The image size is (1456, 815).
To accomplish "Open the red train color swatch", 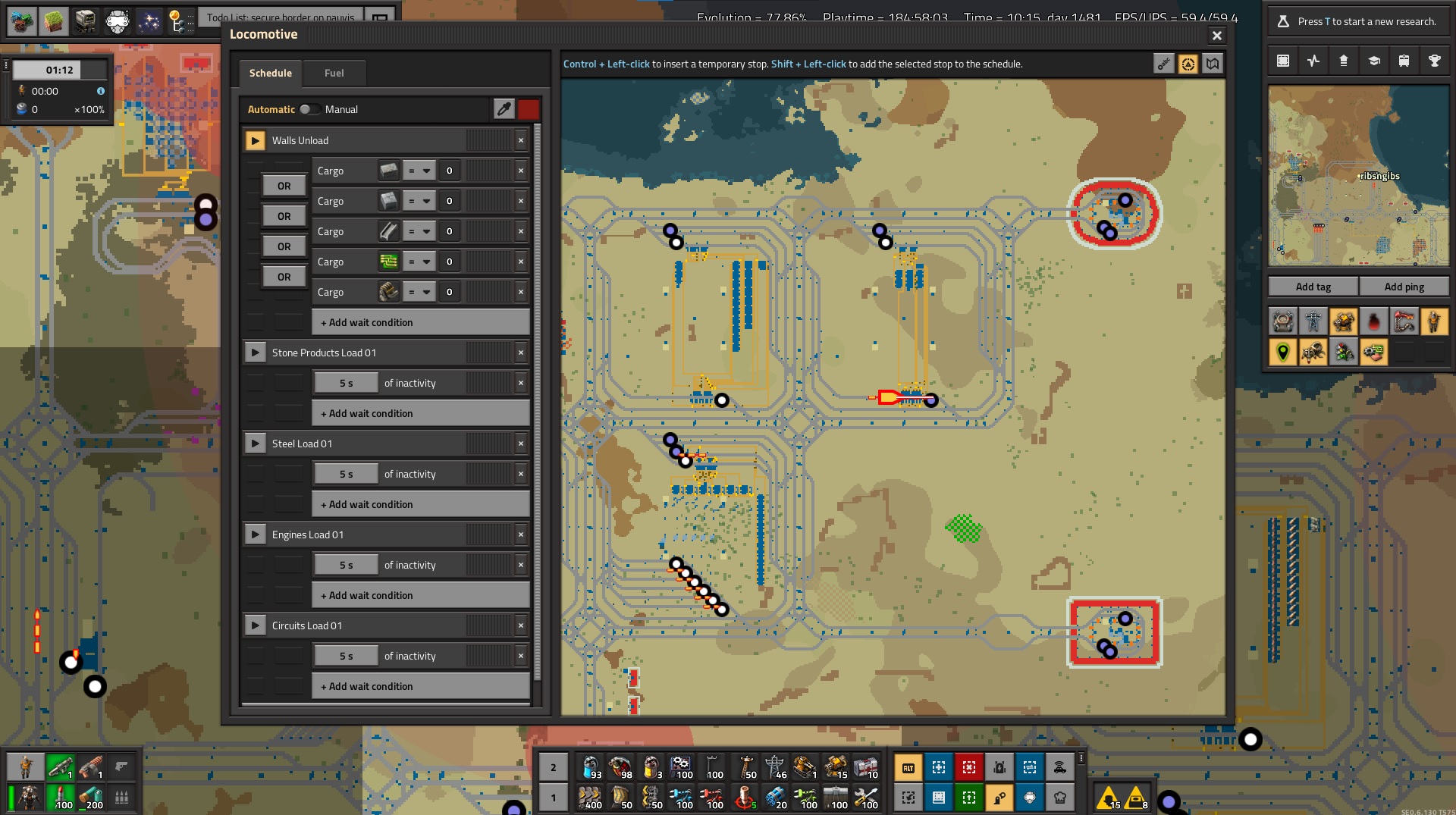I will [x=529, y=109].
